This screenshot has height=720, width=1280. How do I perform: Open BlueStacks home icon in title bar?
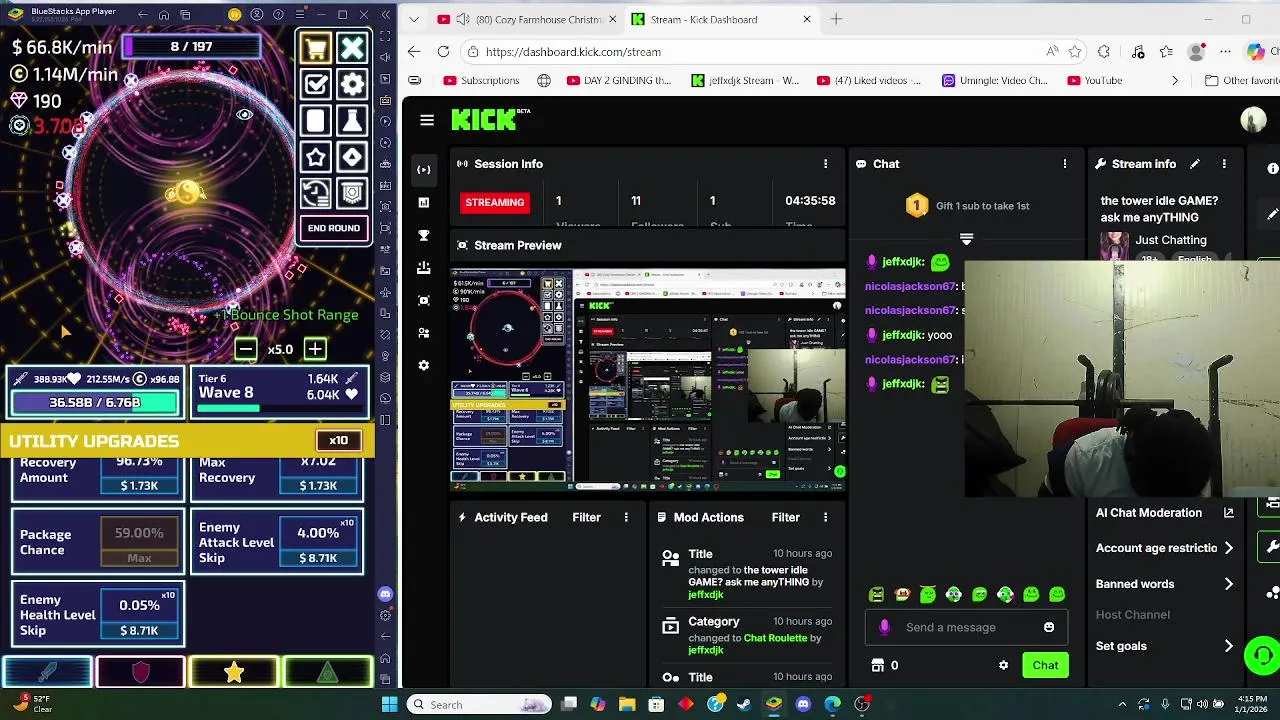pyautogui.click(x=164, y=15)
